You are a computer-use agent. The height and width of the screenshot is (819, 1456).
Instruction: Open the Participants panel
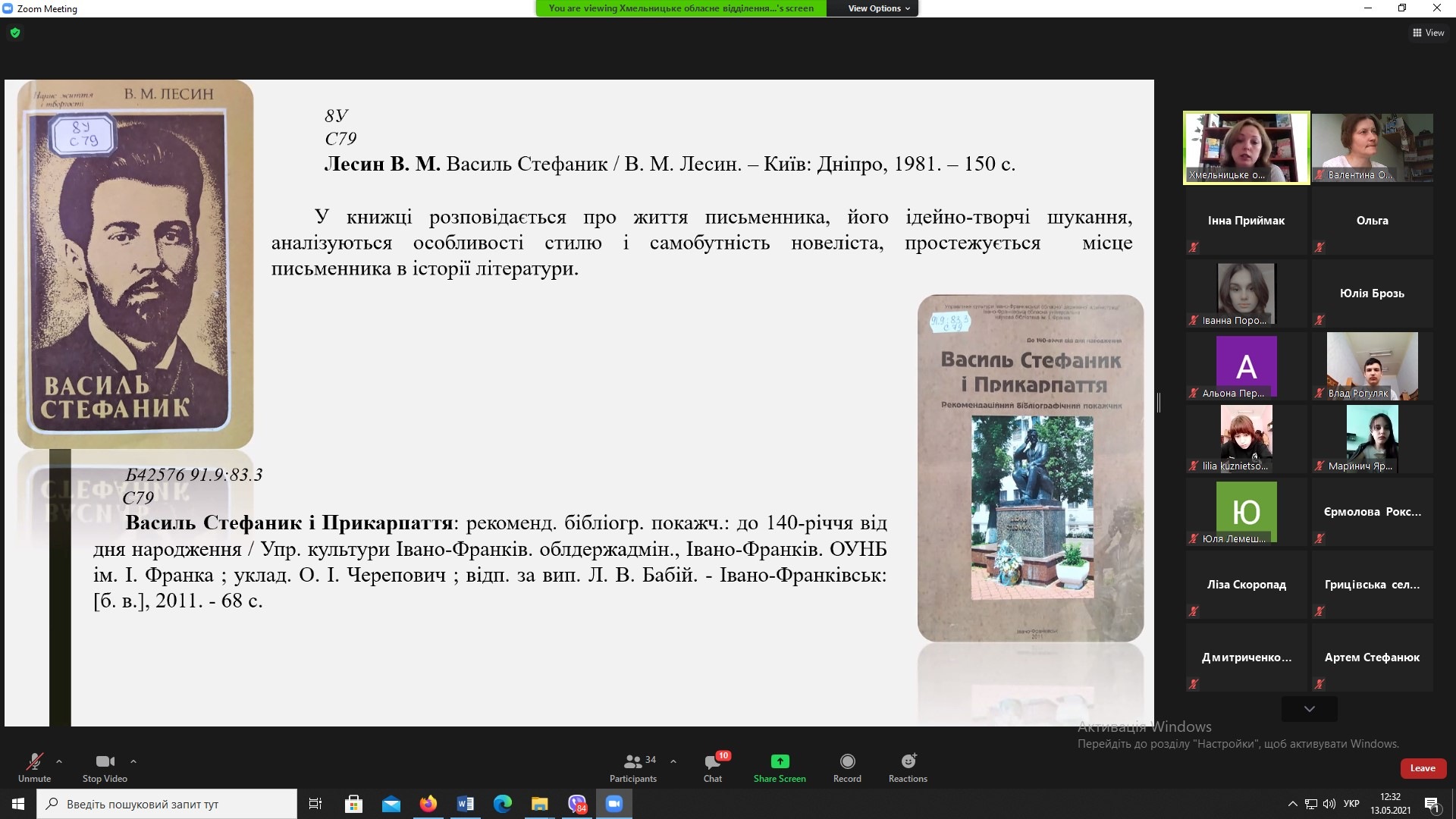coord(632,767)
